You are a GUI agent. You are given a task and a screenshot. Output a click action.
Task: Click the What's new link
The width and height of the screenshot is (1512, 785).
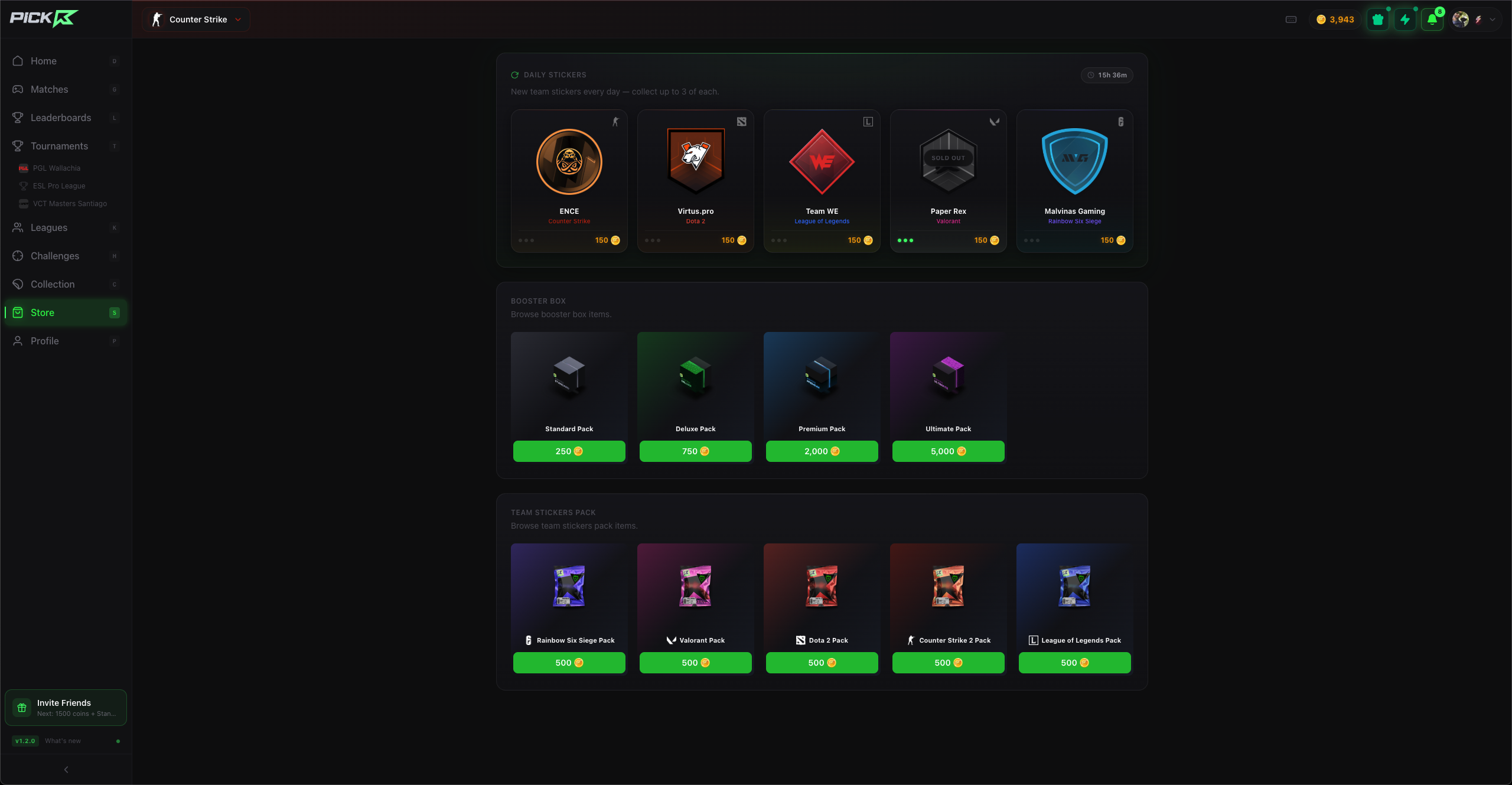(63, 741)
